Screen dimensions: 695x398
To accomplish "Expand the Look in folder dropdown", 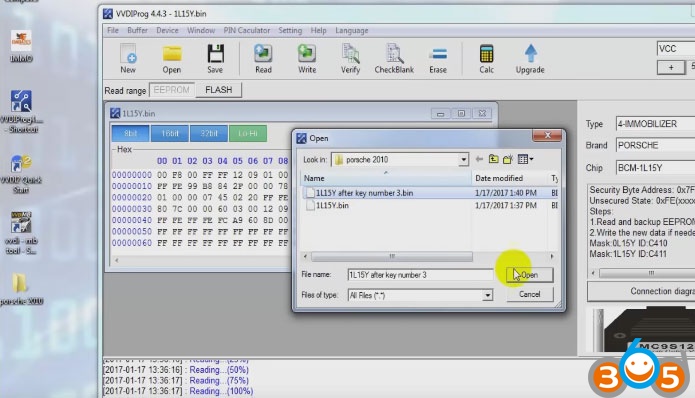I will [463, 160].
